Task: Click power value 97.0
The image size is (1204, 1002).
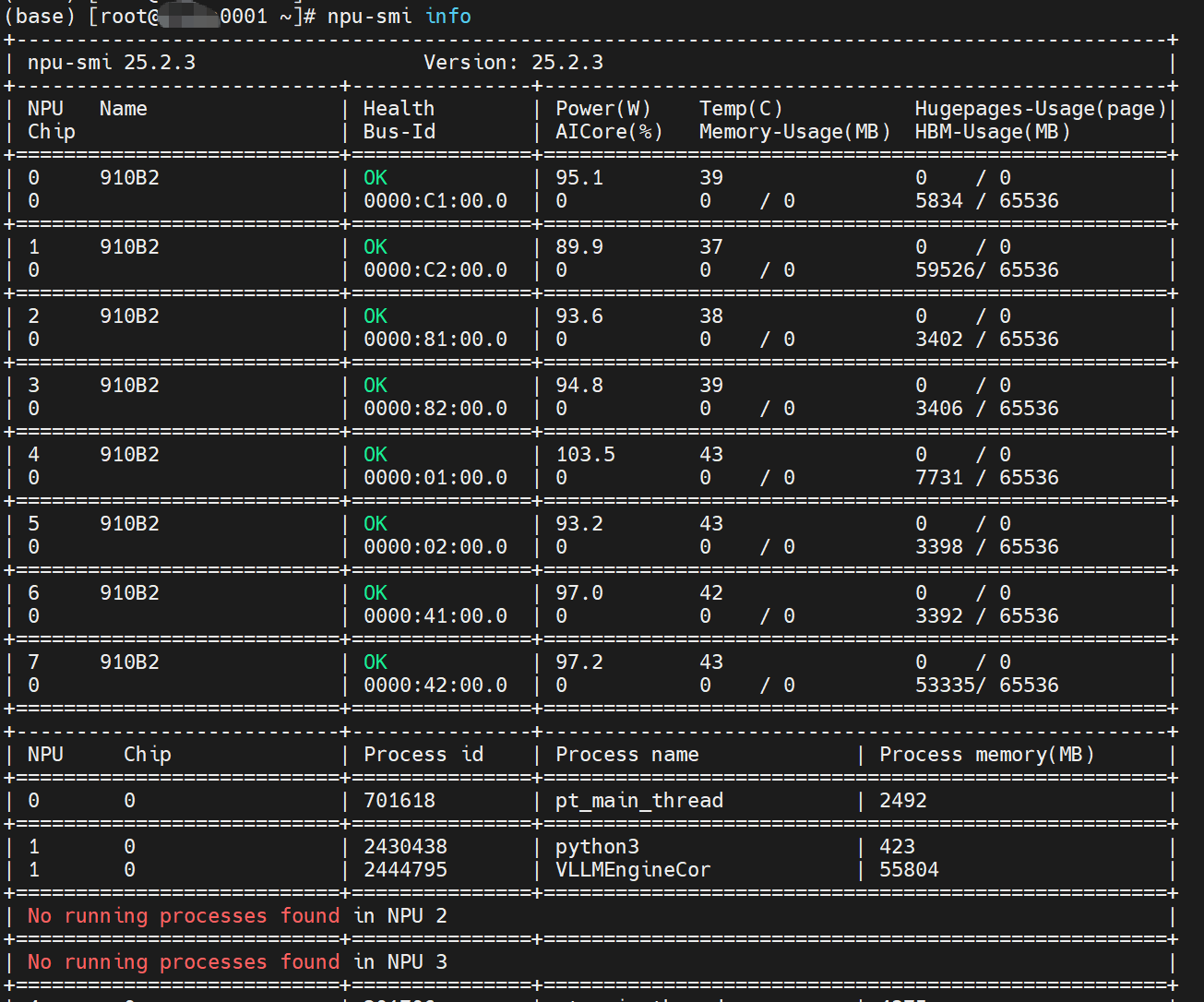Action: tap(579, 593)
